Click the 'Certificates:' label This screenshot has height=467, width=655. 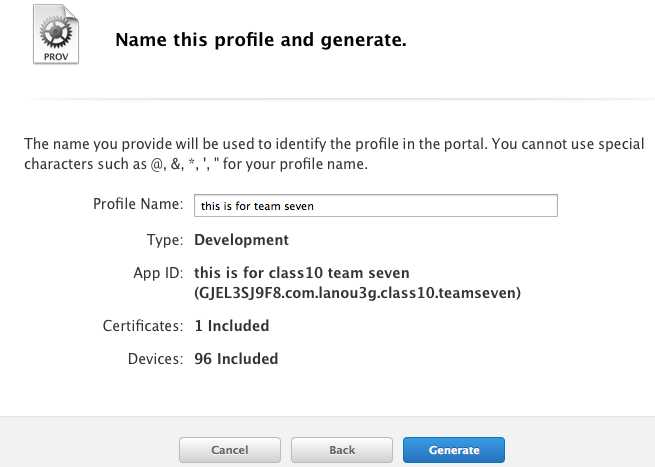[x=143, y=326]
